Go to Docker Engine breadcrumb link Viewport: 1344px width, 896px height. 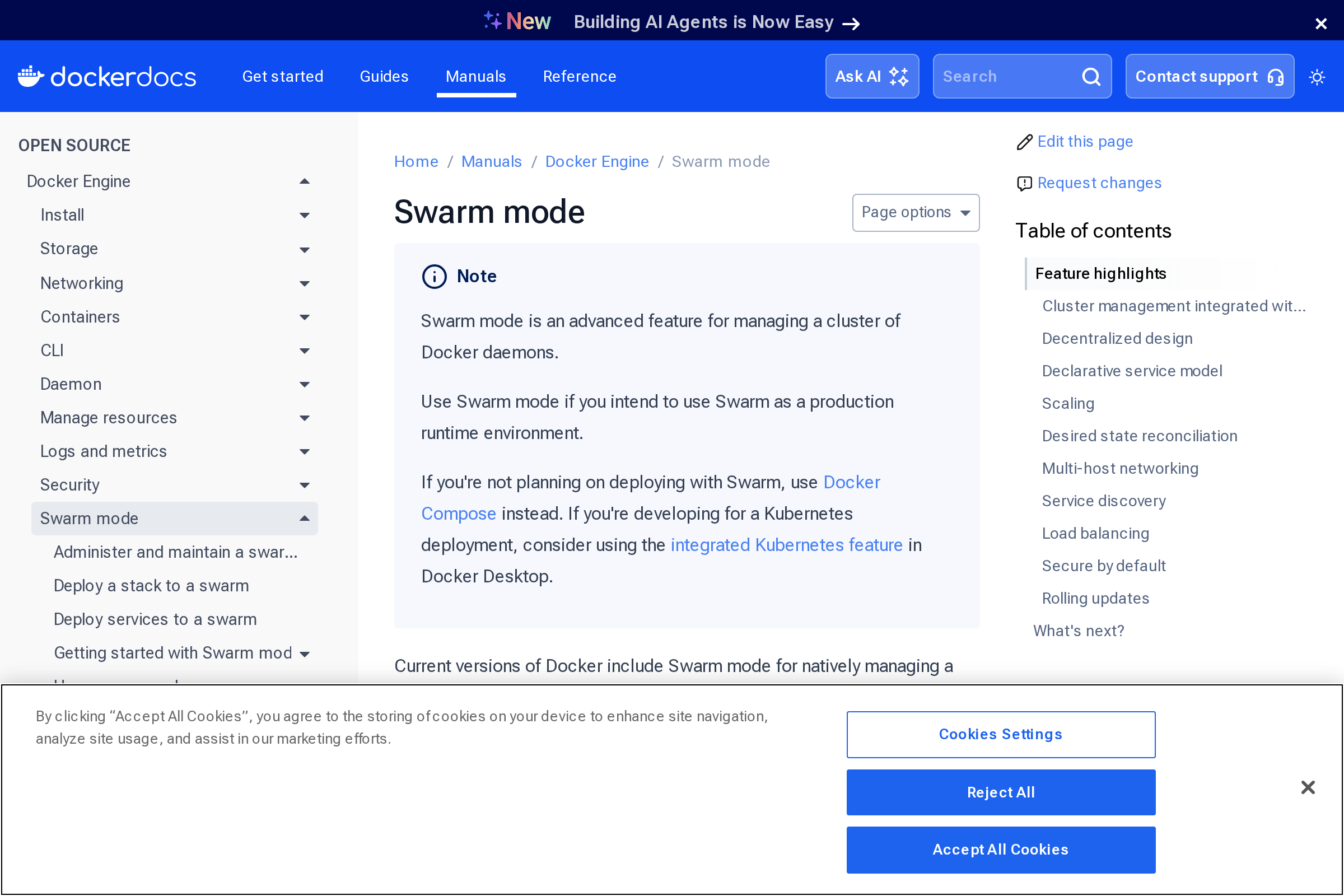pos(597,162)
